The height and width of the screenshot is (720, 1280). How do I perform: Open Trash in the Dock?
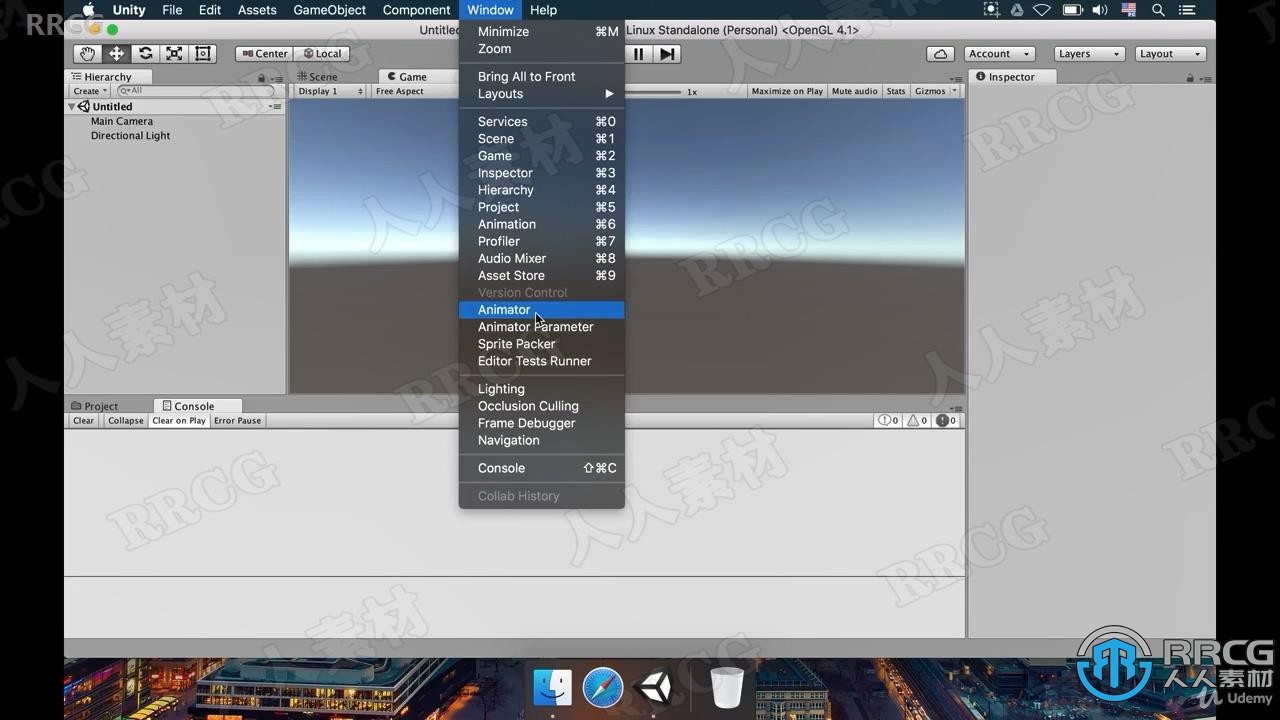coord(727,687)
